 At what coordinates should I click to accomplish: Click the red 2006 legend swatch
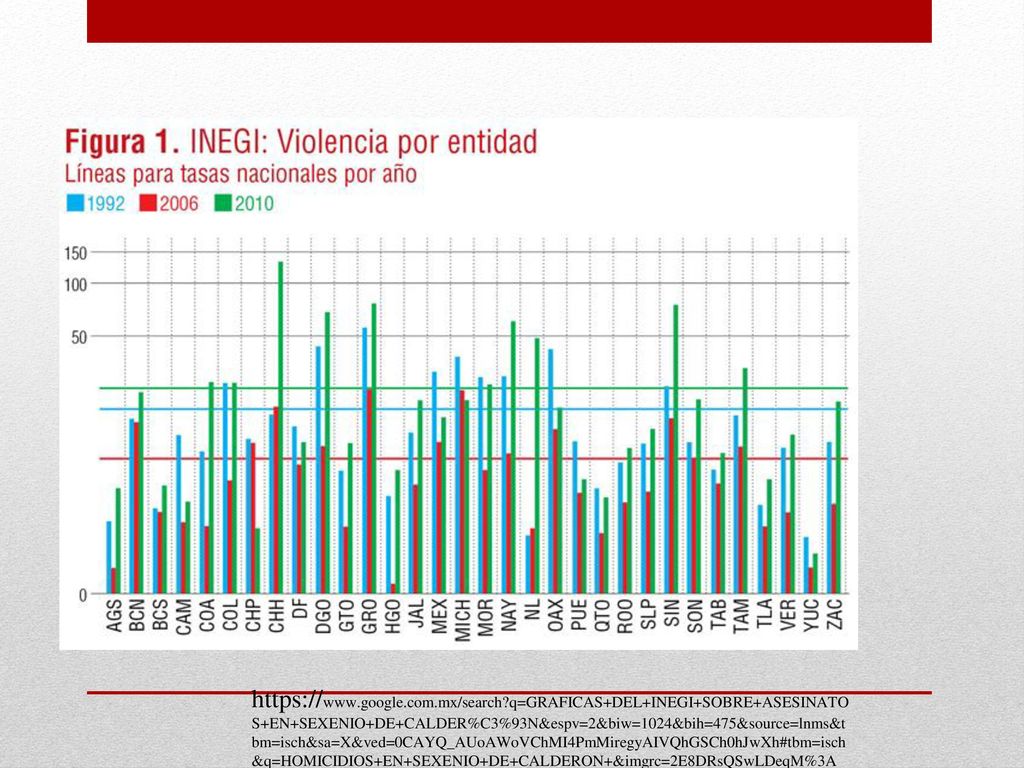(x=148, y=203)
